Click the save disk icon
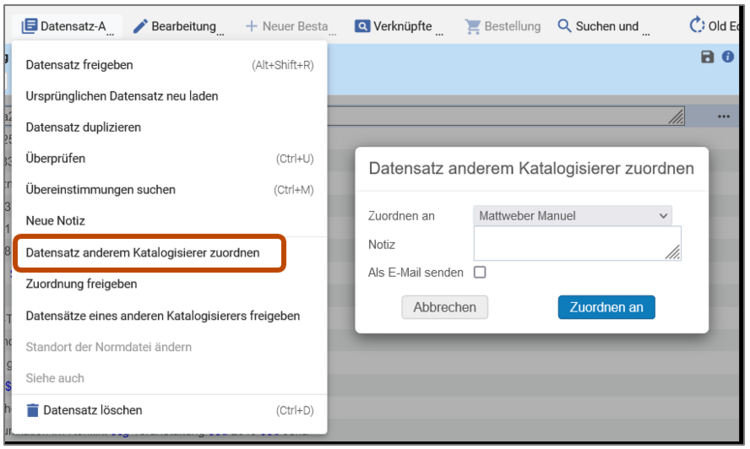This screenshot has height=449, width=750. point(707,57)
